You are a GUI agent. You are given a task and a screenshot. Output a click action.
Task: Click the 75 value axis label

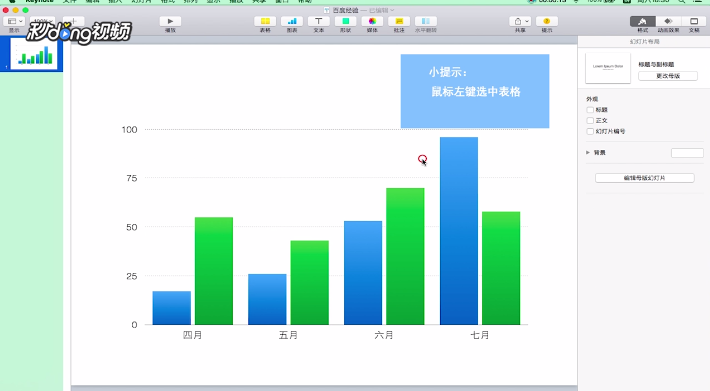click(132, 178)
